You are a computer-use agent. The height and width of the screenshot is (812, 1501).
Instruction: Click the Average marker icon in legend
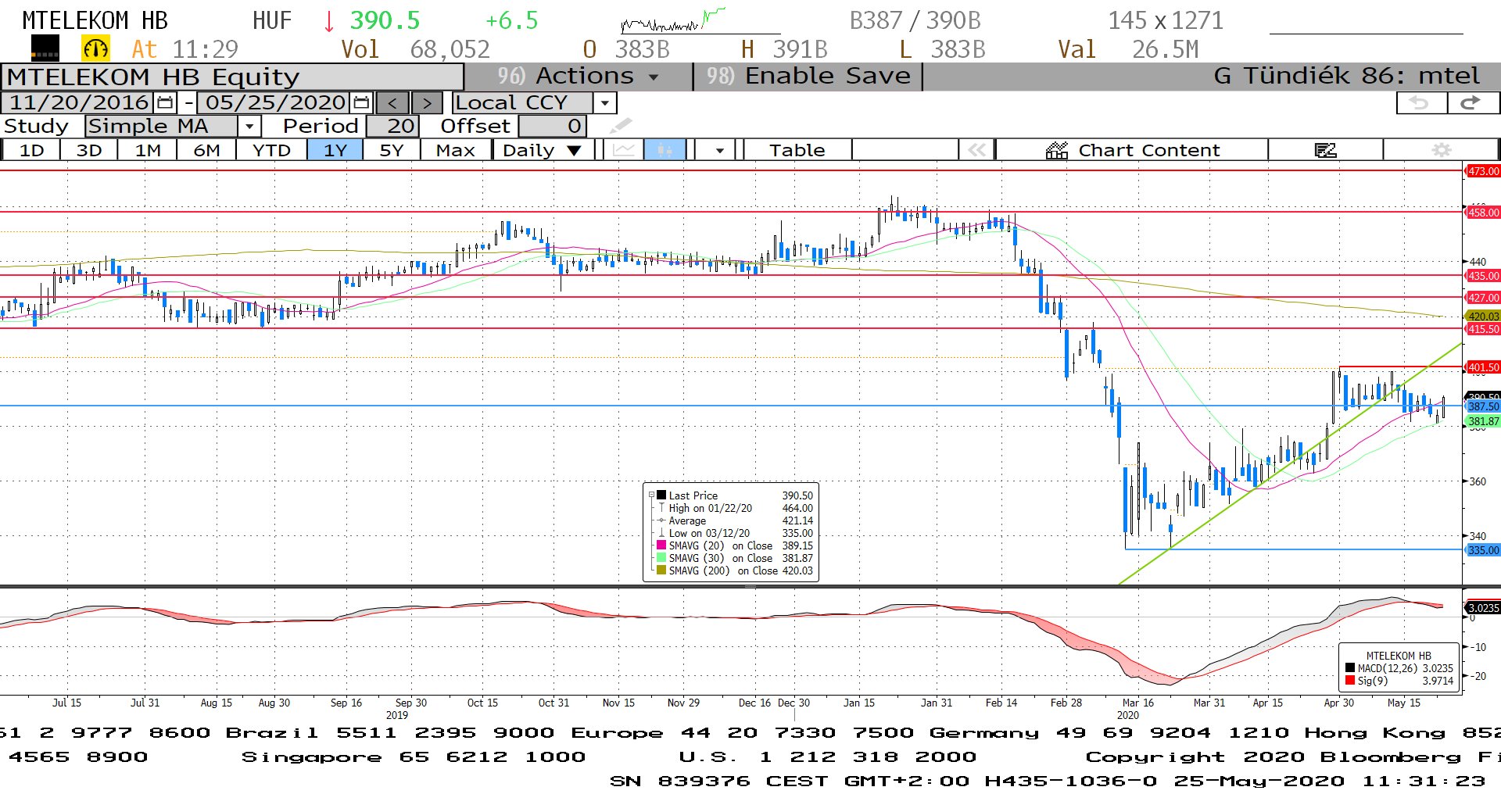661,520
